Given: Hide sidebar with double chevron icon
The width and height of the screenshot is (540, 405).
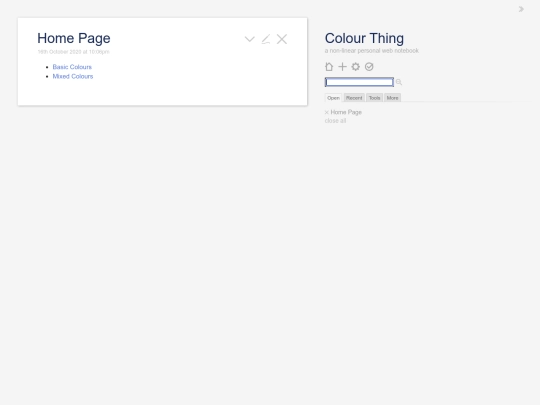Looking at the screenshot, I should coord(521,9).
